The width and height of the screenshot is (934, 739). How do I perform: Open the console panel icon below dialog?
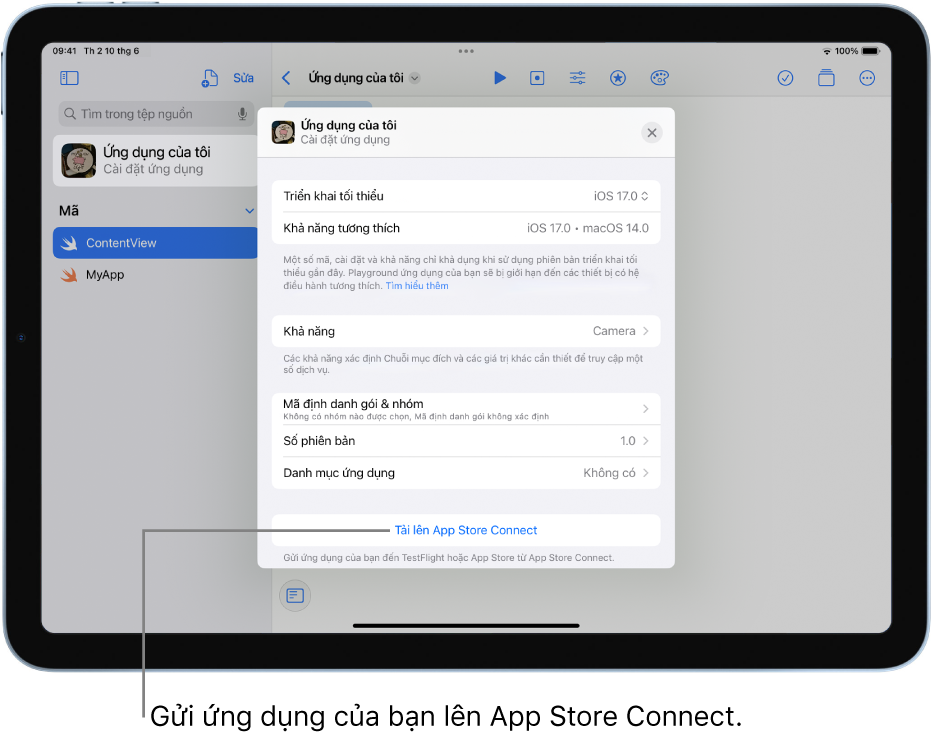tap(295, 595)
